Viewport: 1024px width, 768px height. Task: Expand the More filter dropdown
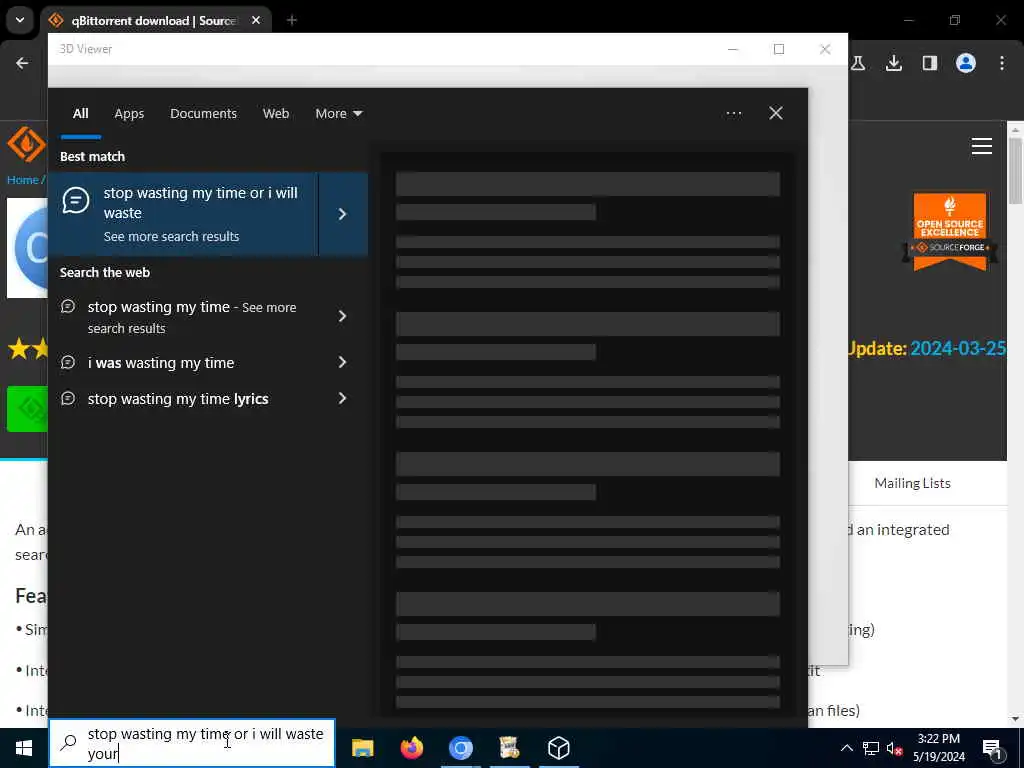click(338, 114)
